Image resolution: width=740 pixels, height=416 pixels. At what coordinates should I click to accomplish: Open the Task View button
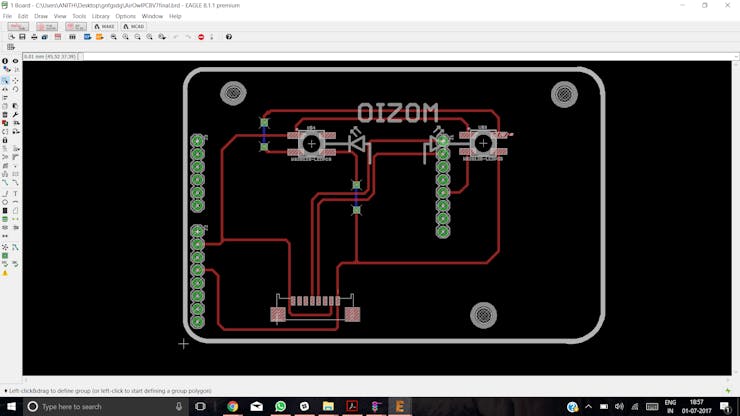[200, 406]
